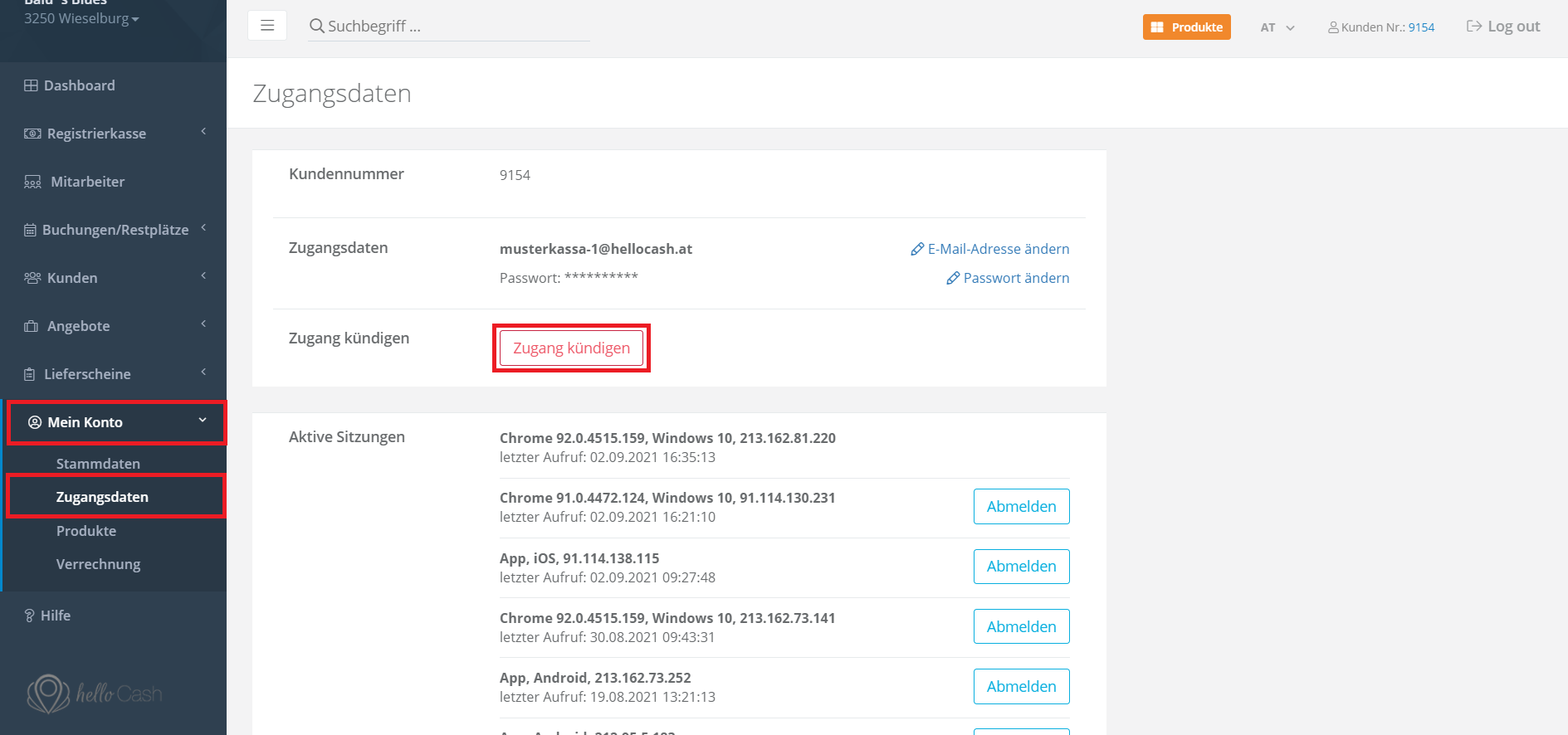Click the Mein Konto user-circle icon
The width and height of the screenshot is (1568, 735).
click(x=35, y=422)
